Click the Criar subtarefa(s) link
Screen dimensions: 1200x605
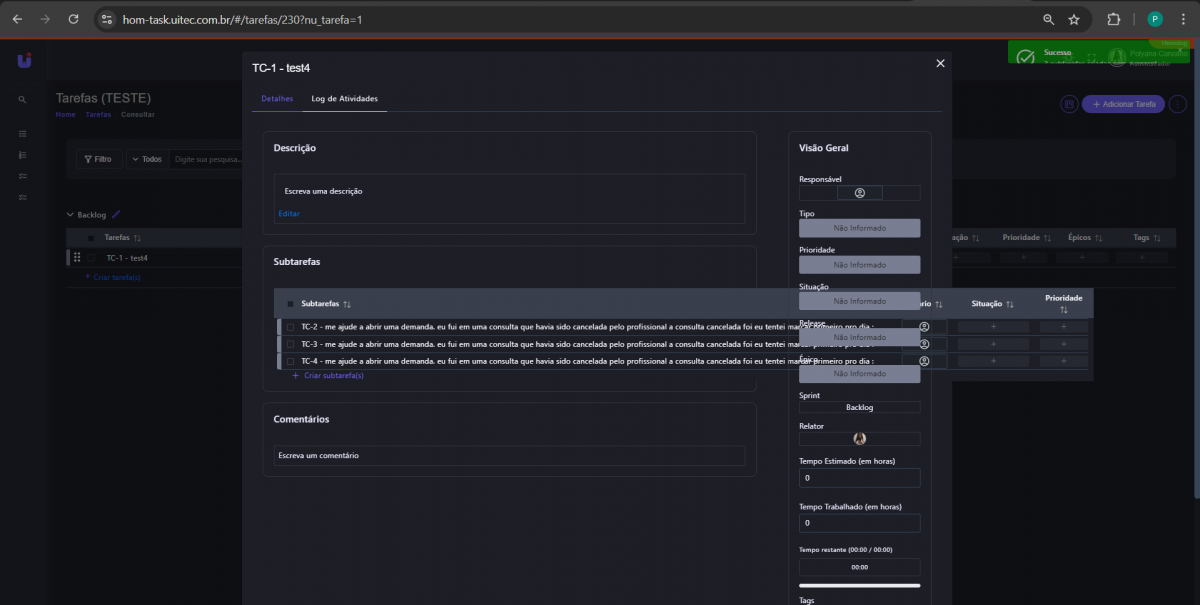point(333,376)
